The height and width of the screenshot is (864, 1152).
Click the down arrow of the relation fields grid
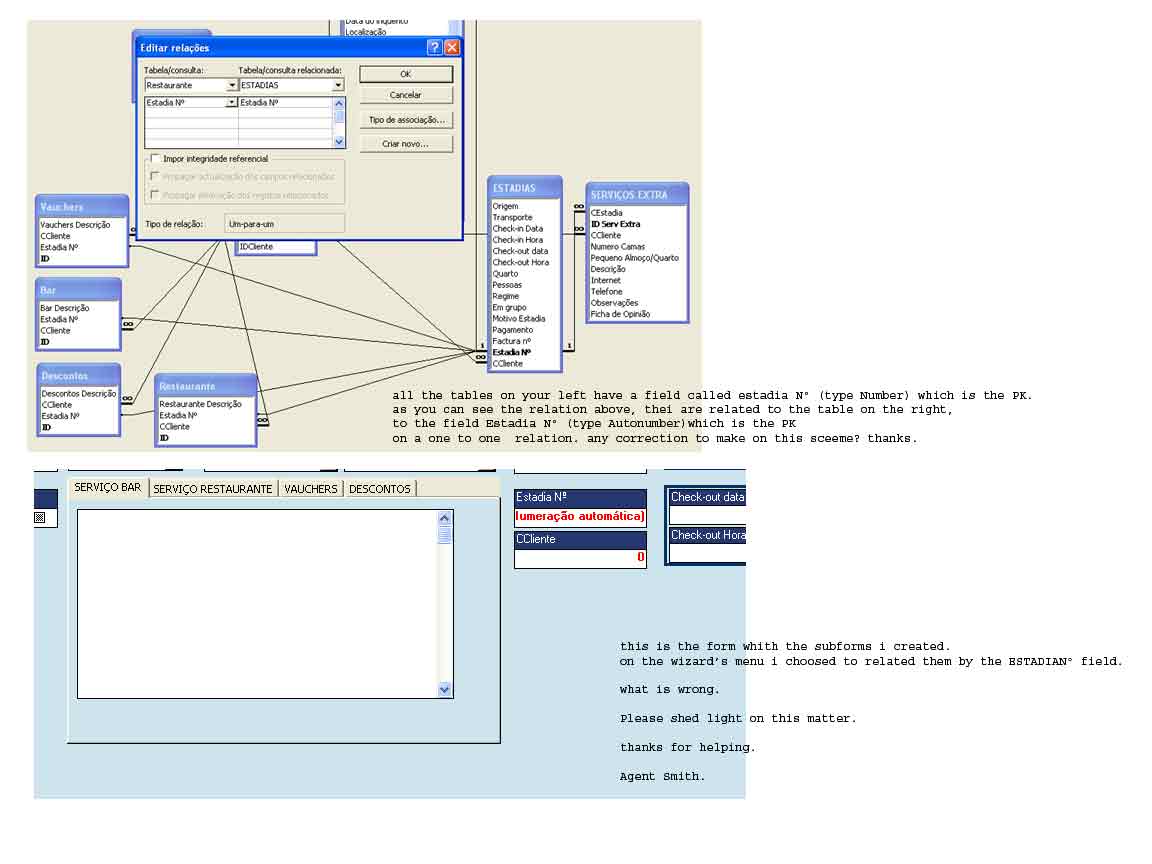pos(339,142)
